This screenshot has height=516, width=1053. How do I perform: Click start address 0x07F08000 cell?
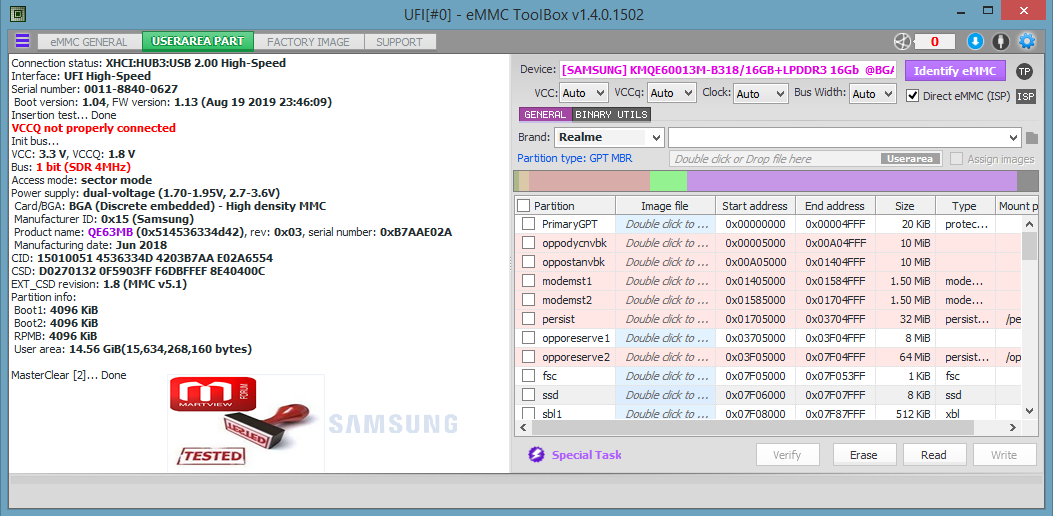coord(756,413)
